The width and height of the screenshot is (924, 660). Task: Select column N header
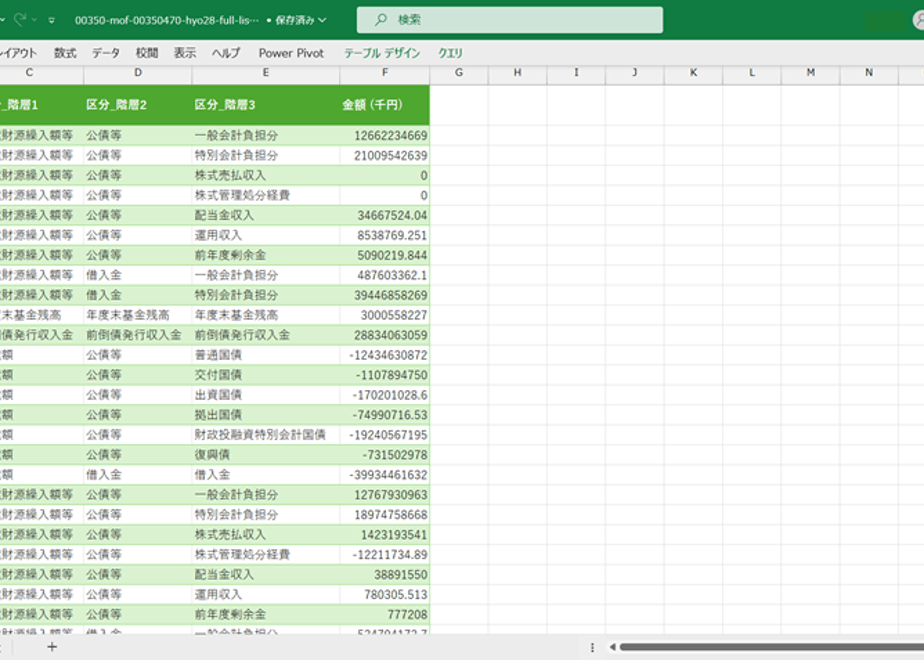(869, 73)
